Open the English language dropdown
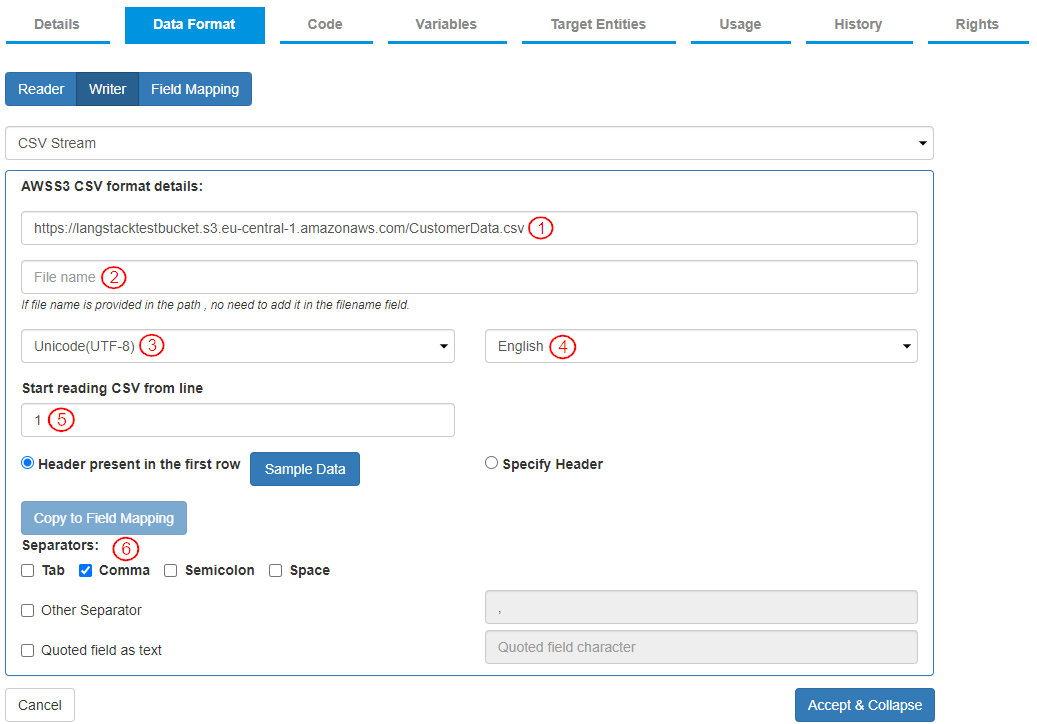 [x=701, y=346]
